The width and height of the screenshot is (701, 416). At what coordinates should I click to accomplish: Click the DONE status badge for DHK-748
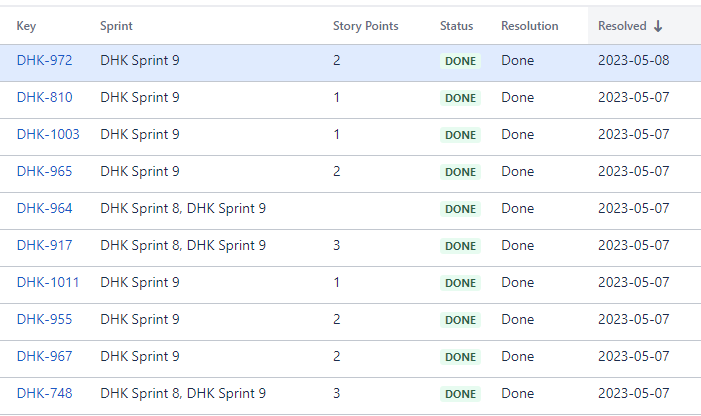click(460, 394)
